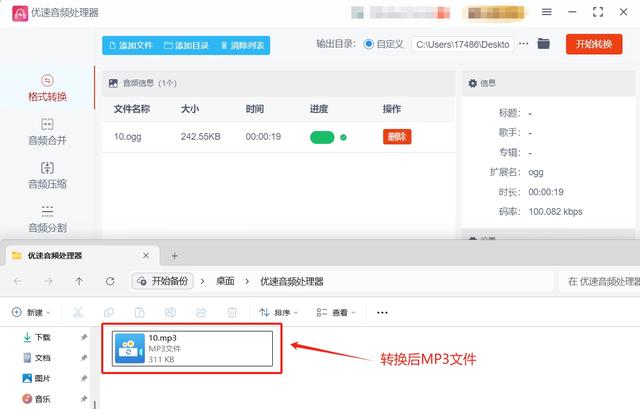Click the 时间 column header
Image resolution: width=640 pixels, height=409 pixels.
point(255,109)
